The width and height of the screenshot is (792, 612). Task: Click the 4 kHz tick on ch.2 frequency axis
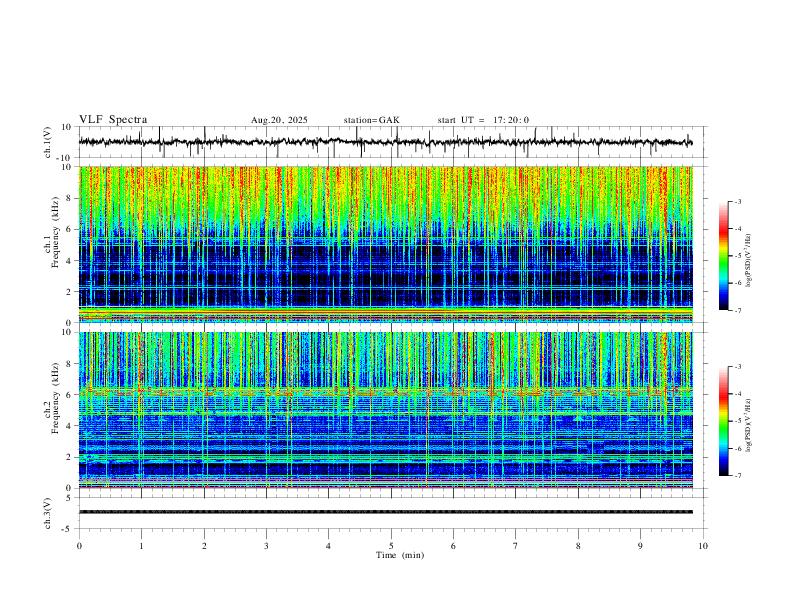[69, 426]
